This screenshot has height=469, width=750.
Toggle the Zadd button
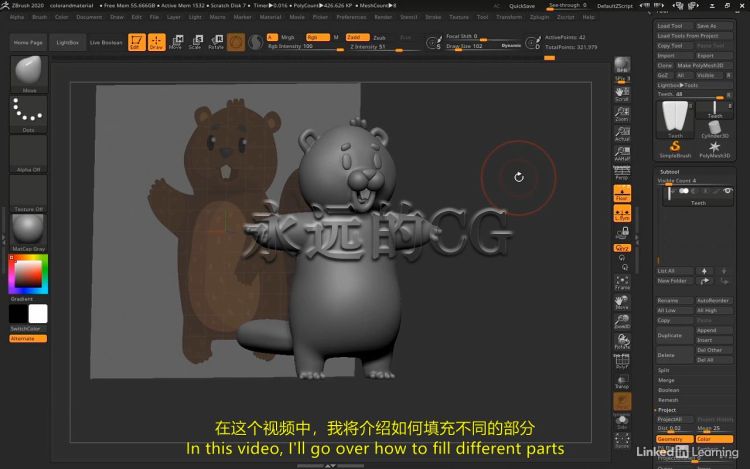(357, 37)
